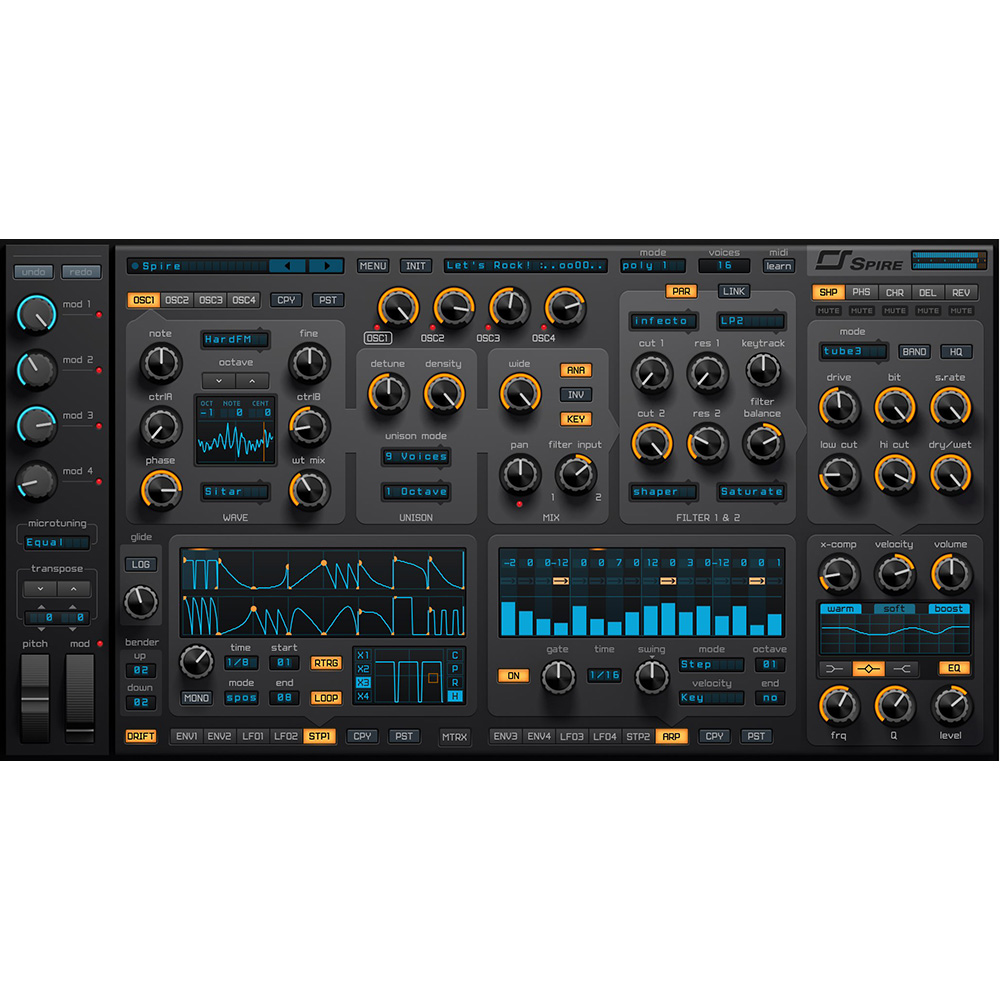Open the MTRX modulation matrix
This screenshot has height=1000, width=1000.
455,737
